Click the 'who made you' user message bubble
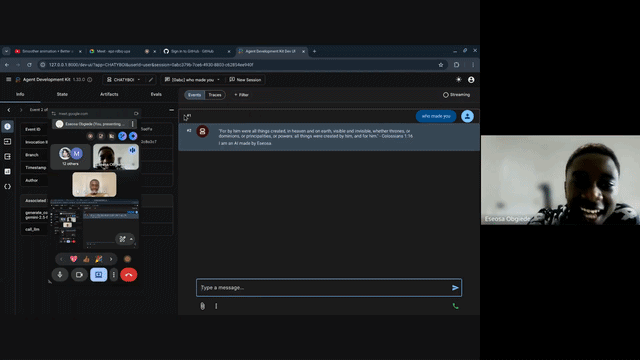Screen dimensions: 640x360 (x=436, y=116)
